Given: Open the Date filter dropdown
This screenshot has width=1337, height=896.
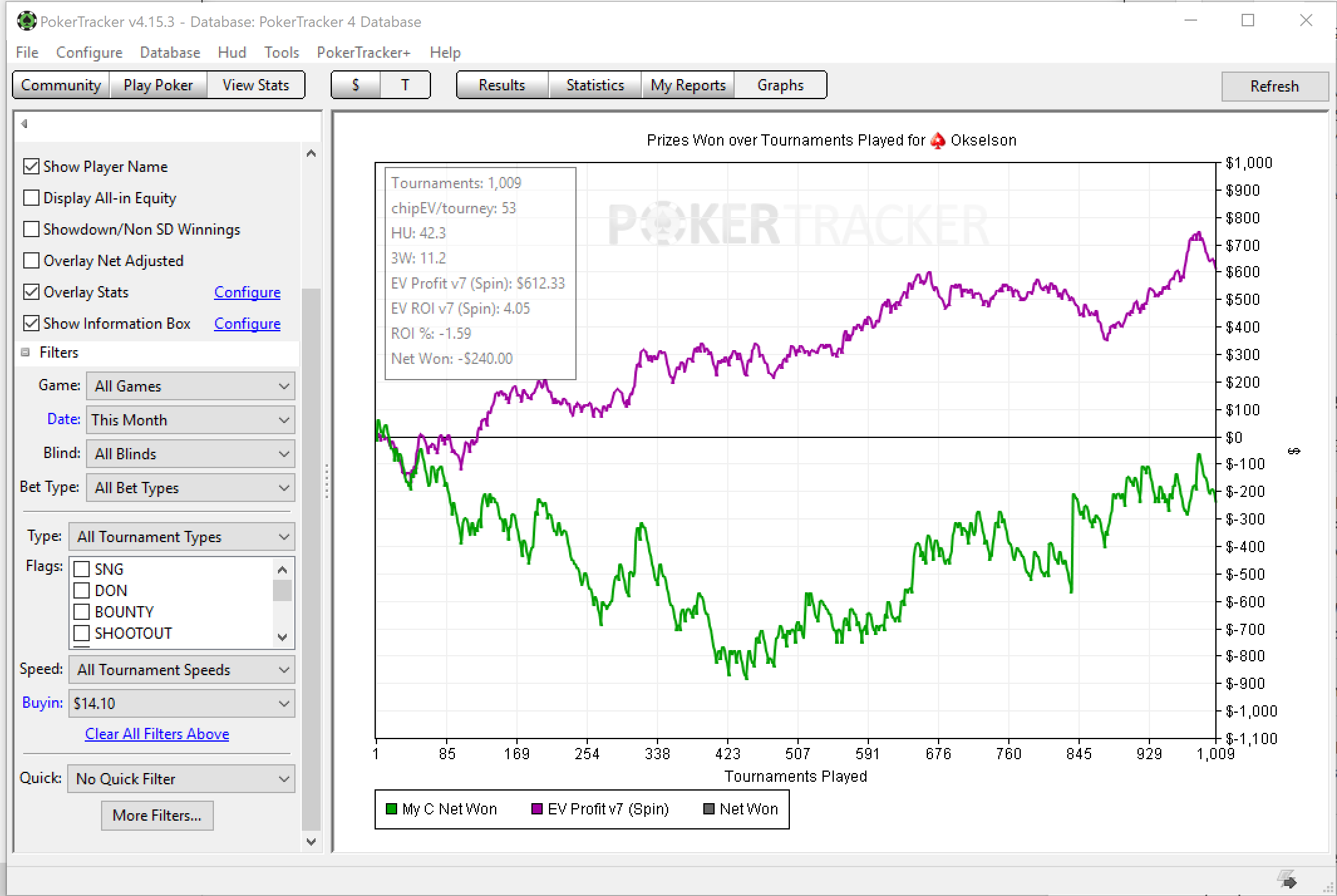Looking at the screenshot, I should pos(191,420).
